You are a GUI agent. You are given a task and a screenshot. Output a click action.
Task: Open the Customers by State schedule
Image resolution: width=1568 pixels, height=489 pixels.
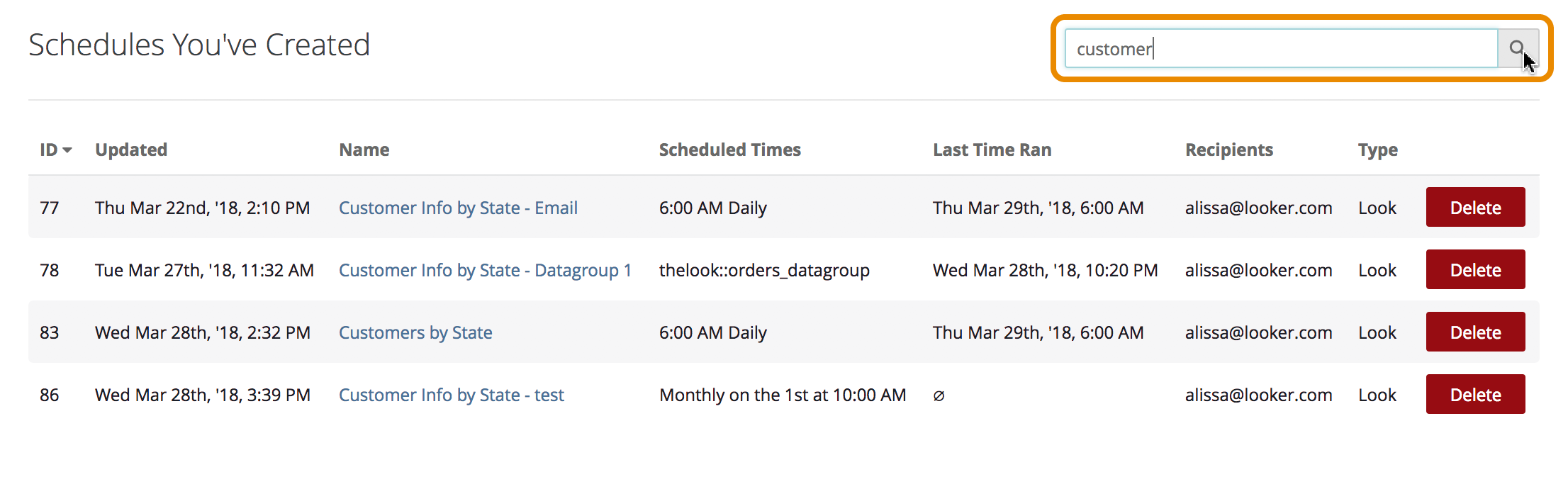[x=415, y=332]
